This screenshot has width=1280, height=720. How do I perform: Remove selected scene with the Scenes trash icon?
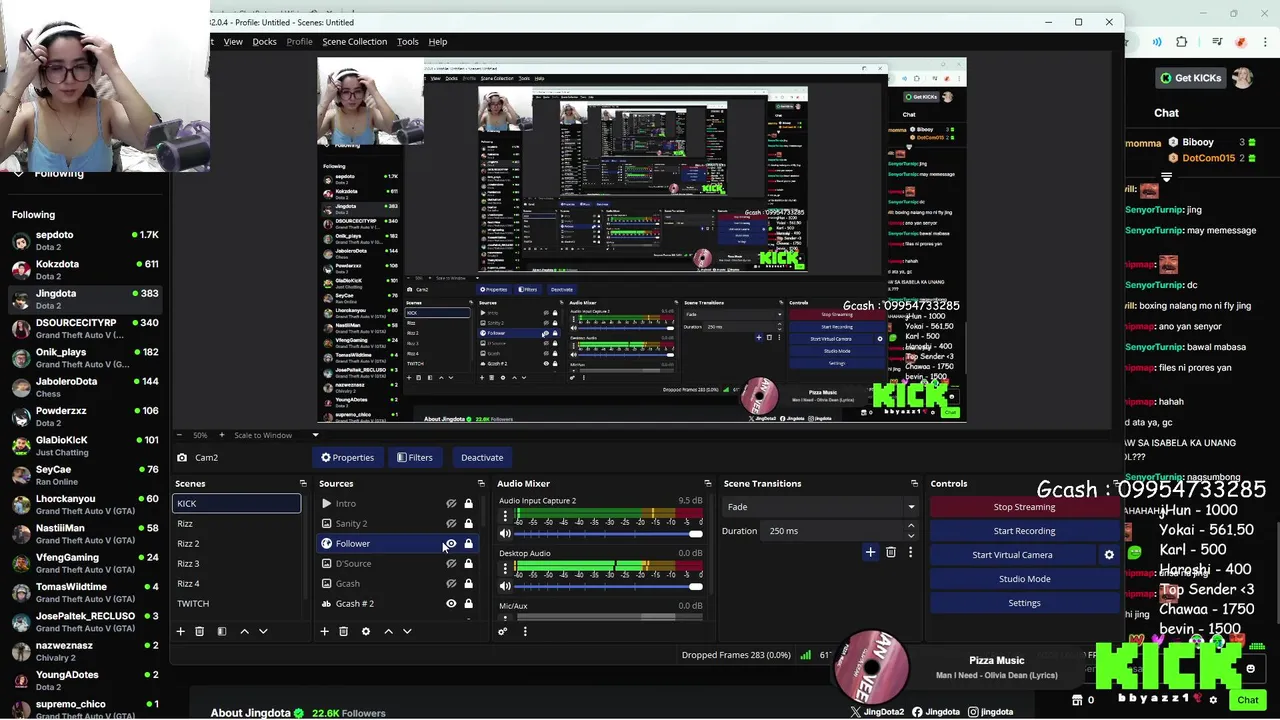(x=200, y=631)
